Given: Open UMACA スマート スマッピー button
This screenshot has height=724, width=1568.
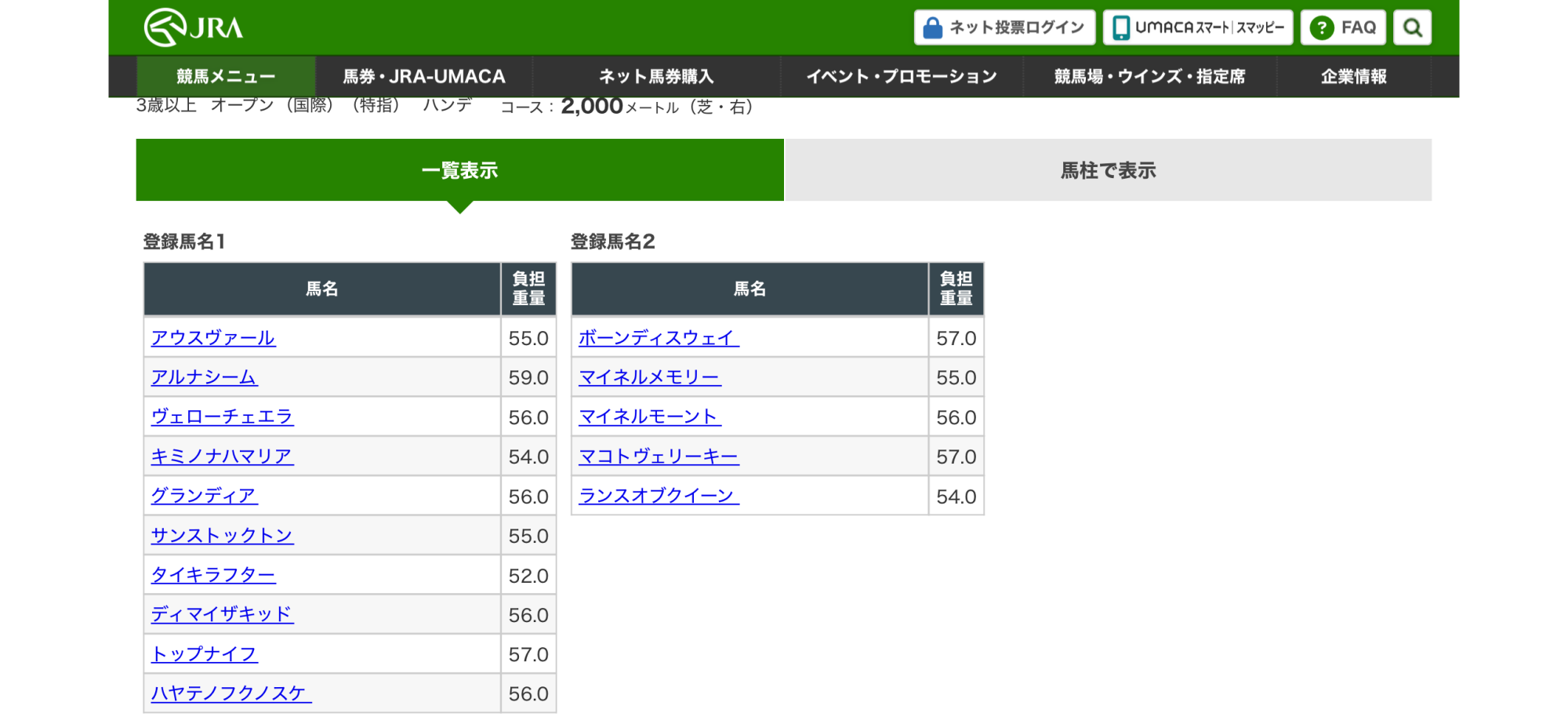Looking at the screenshot, I should click(x=1198, y=27).
